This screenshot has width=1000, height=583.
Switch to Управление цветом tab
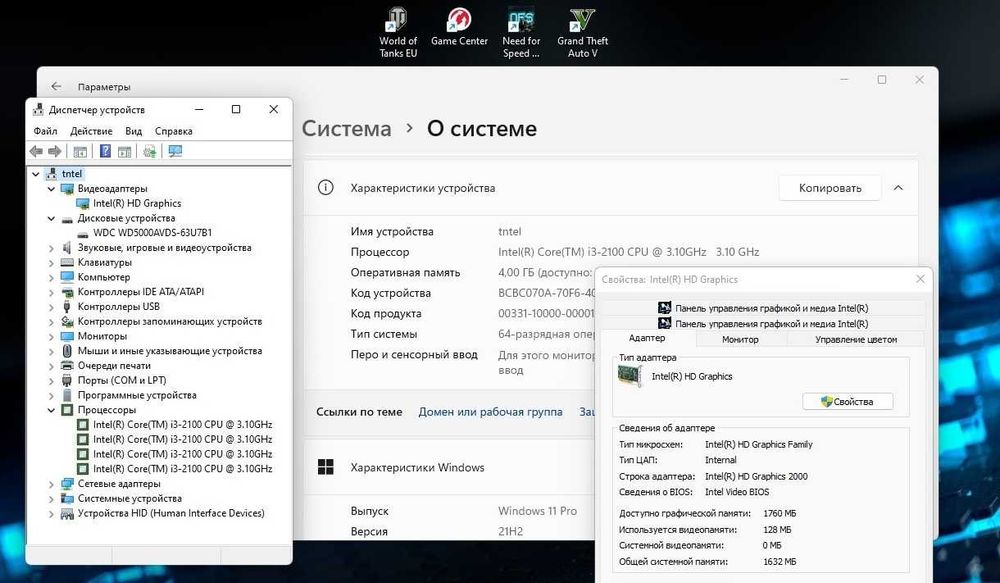pyautogui.click(x=856, y=339)
